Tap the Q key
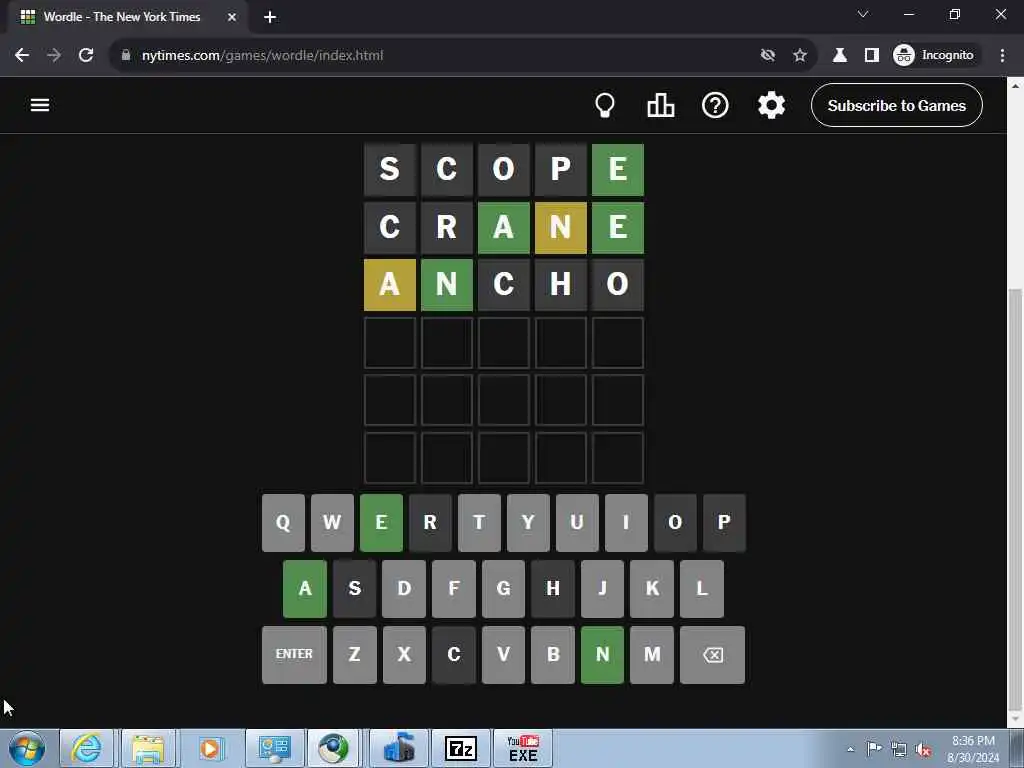The height and width of the screenshot is (768, 1024). coord(283,522)
